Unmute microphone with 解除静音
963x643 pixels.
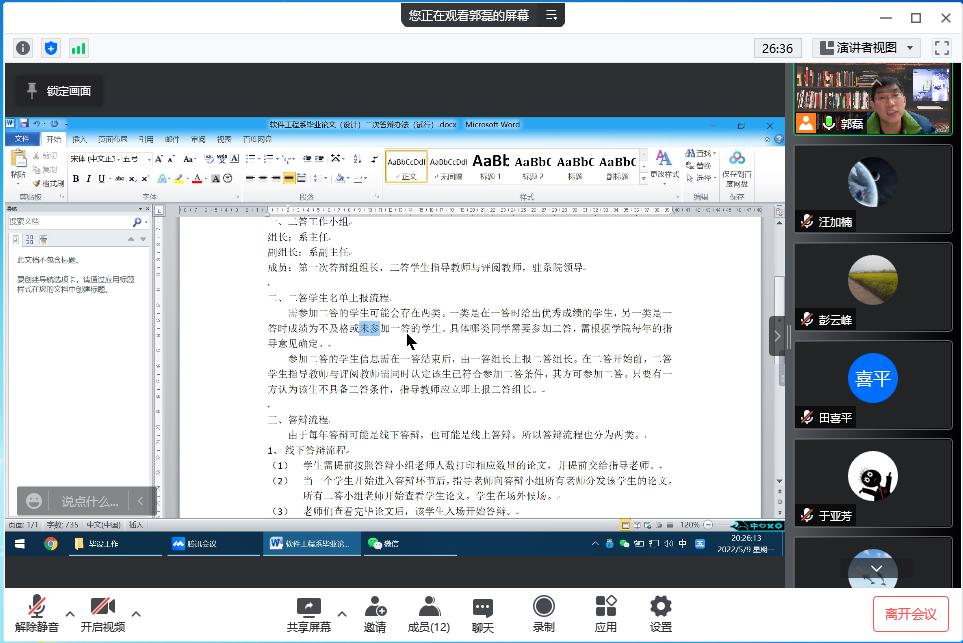[37, 614]
